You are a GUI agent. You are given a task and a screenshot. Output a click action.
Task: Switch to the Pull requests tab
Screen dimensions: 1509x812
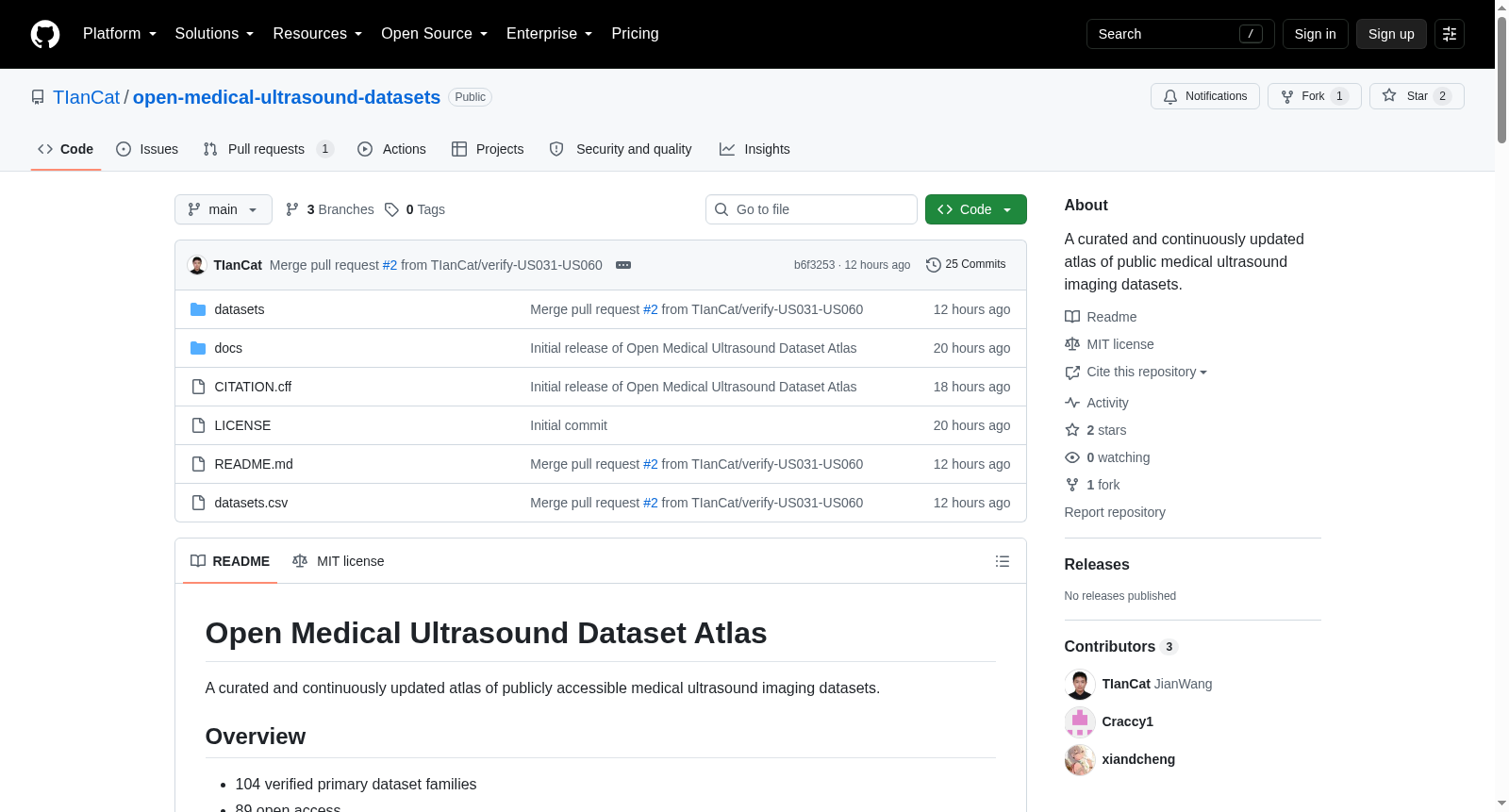click(269, 149)
